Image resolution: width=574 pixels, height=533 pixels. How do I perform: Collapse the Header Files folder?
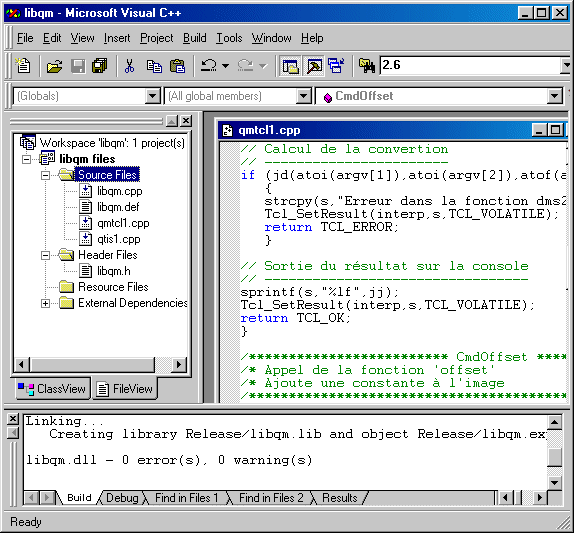pyautogui.click(x=45, y=255)
